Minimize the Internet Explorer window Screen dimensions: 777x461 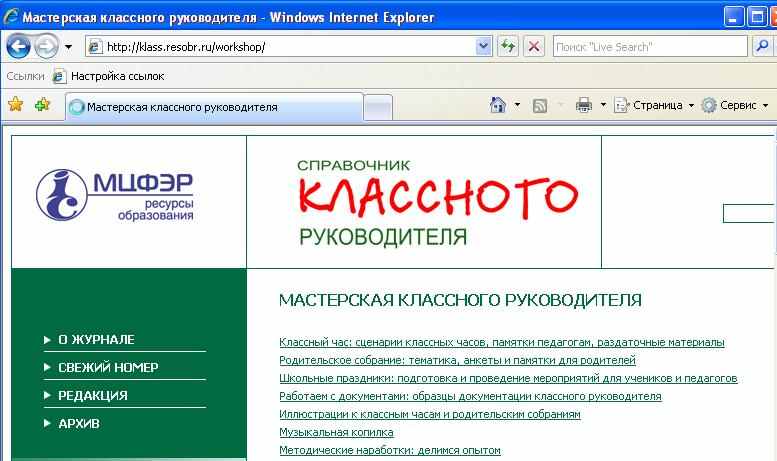733,17
